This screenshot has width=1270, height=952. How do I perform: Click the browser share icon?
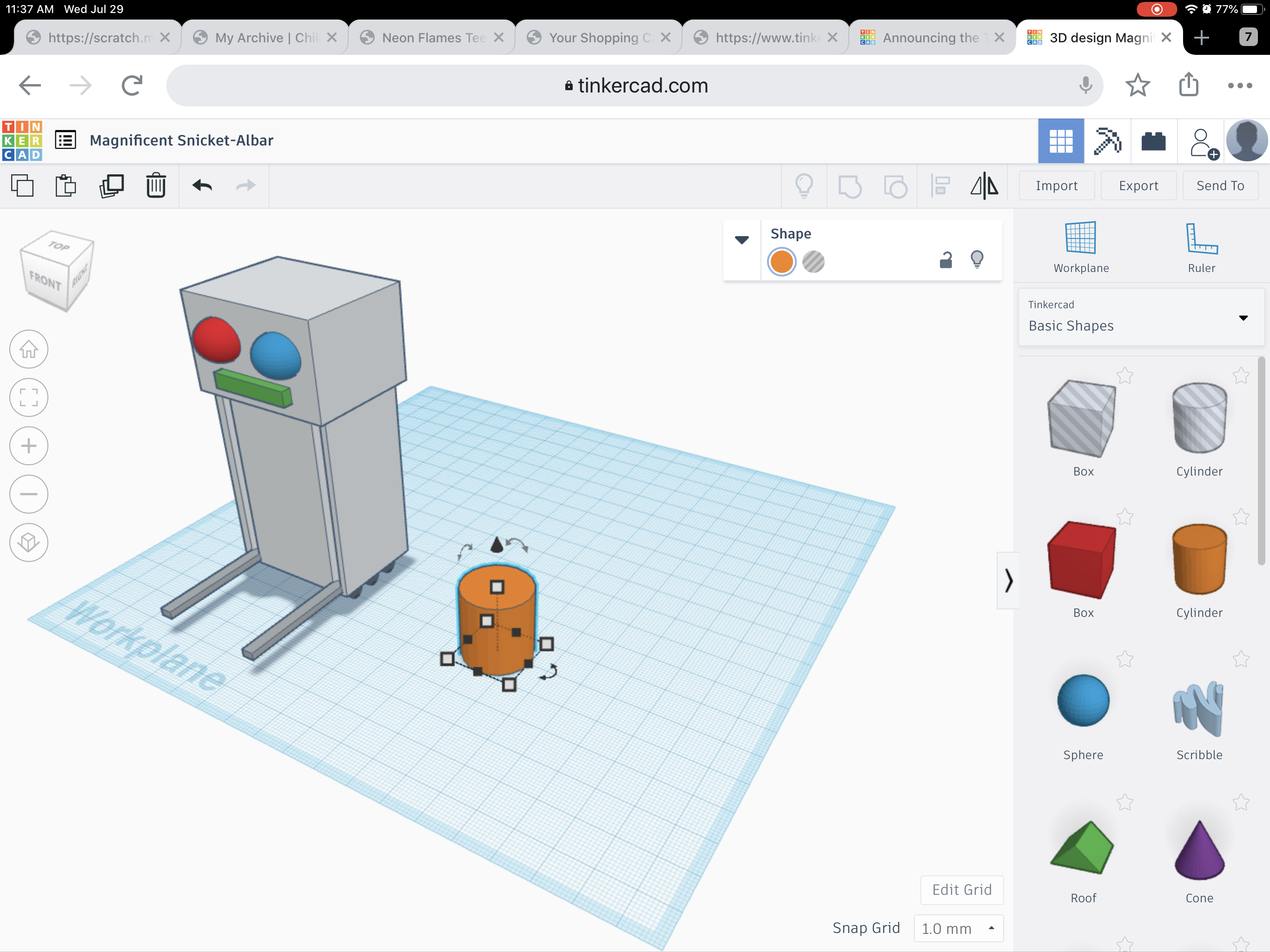tap(1189, 85)
